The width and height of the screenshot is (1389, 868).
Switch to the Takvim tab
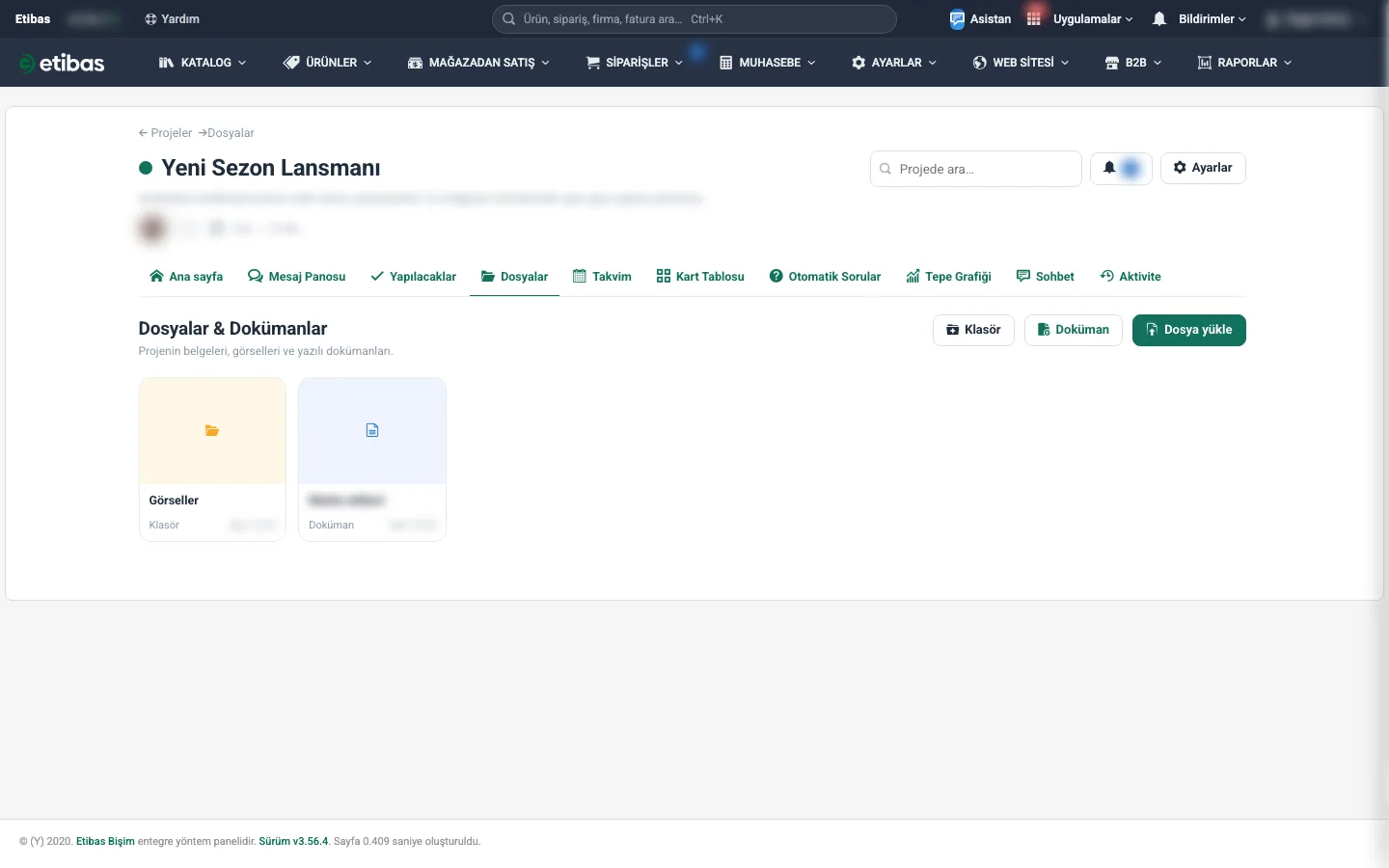pyautogui.click(x=602, y=277)
